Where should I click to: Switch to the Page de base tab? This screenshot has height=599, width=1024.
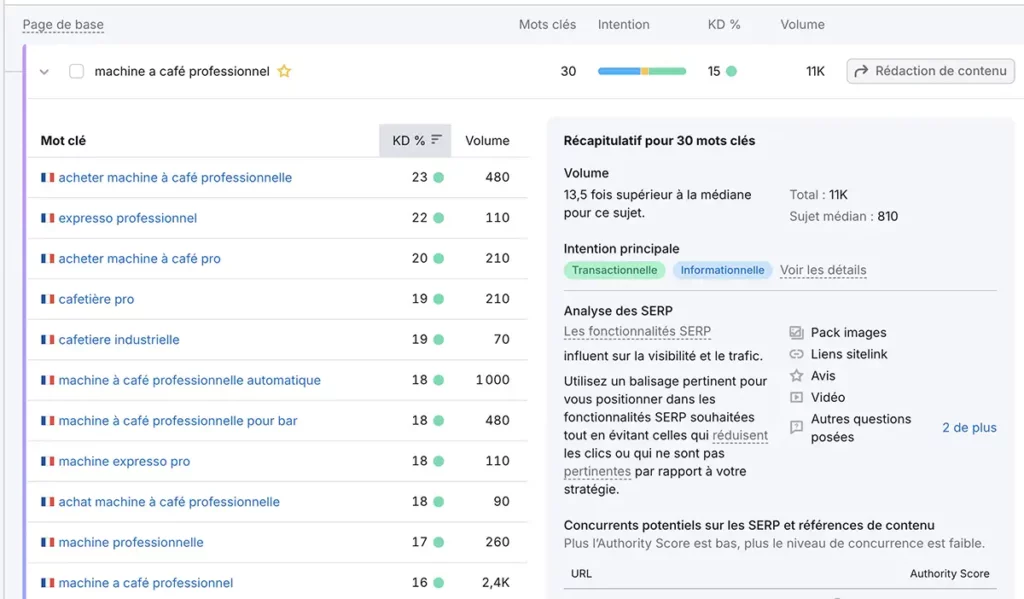pyautogui.click(x=62, y=23)
